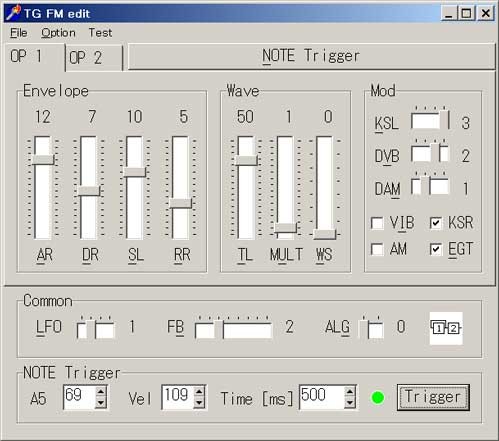This screenshot has width=499, height=441.
Task: Increase the note number with up arrow
Action: point(101,391)
